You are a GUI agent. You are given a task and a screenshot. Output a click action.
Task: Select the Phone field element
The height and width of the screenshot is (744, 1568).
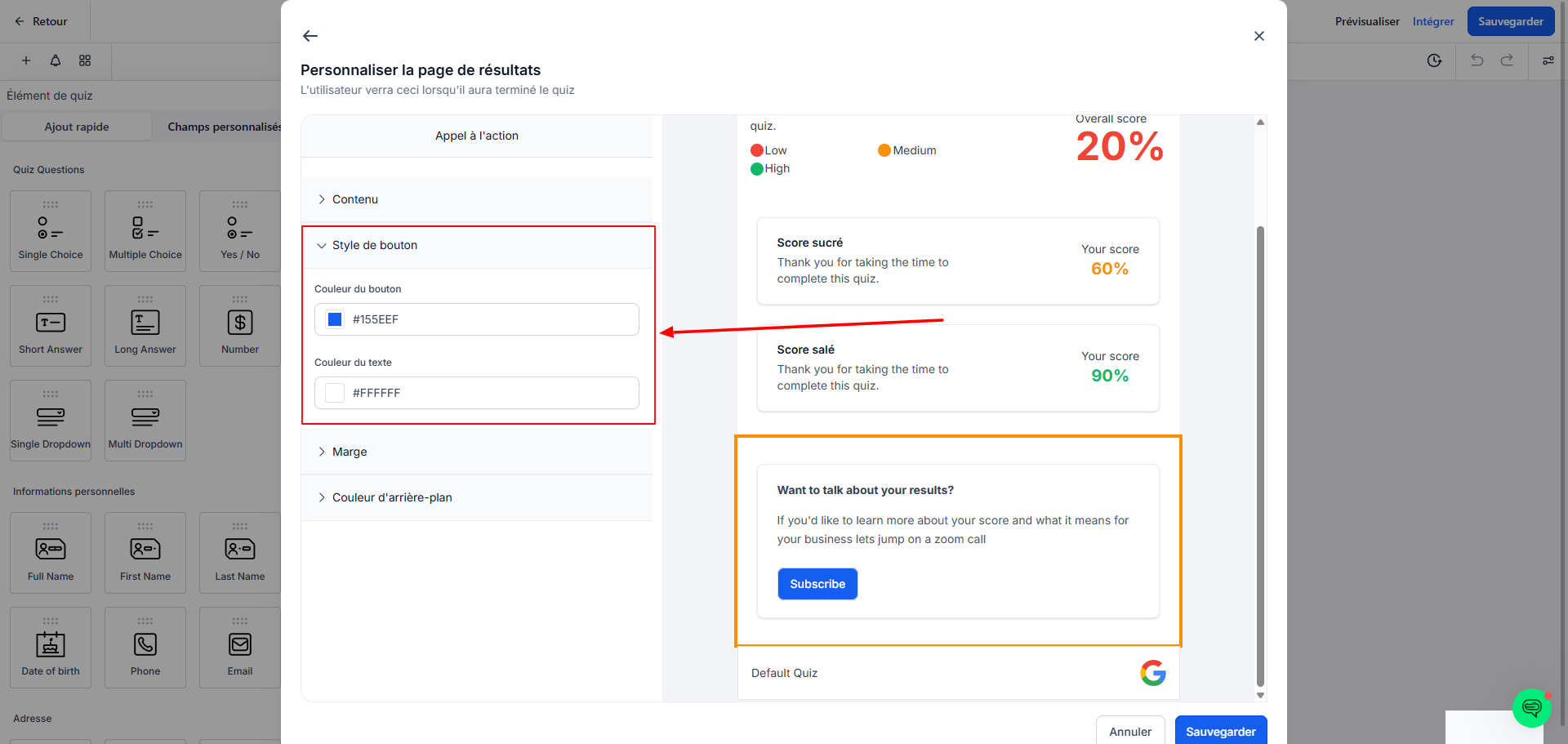[x=145, y=648]
